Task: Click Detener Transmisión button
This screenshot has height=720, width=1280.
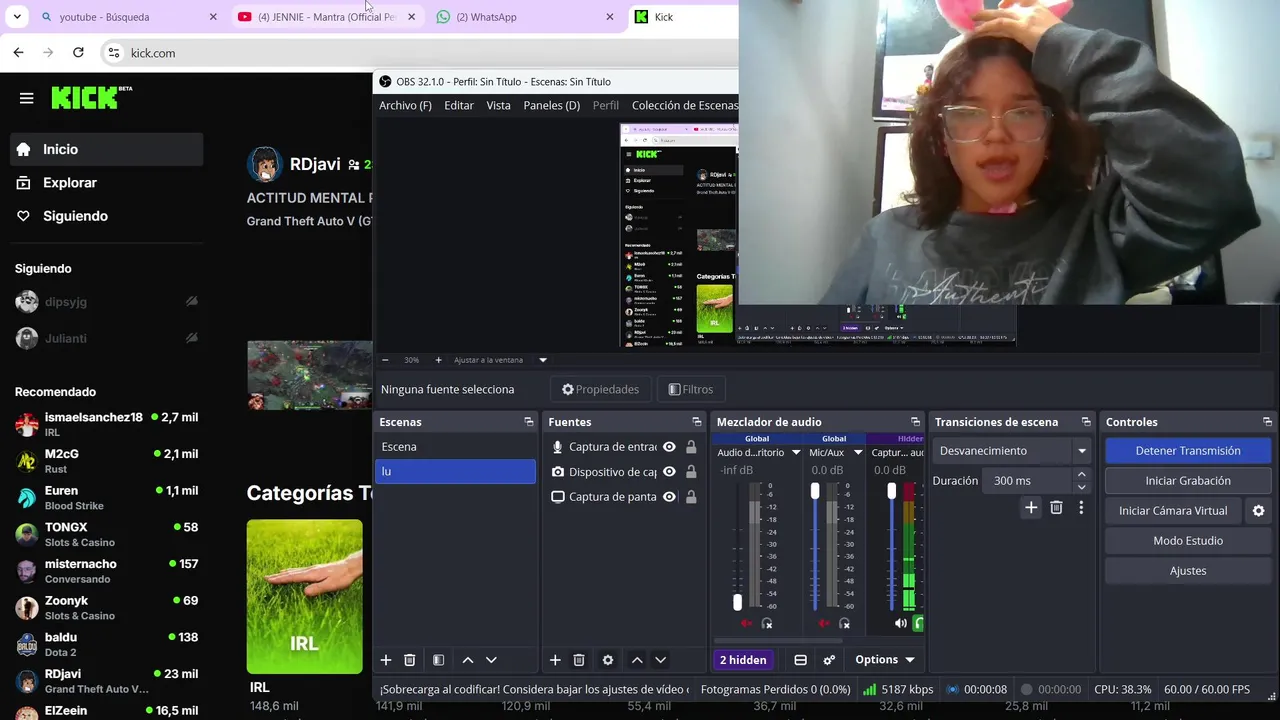Action: [x=1188, y=451]
